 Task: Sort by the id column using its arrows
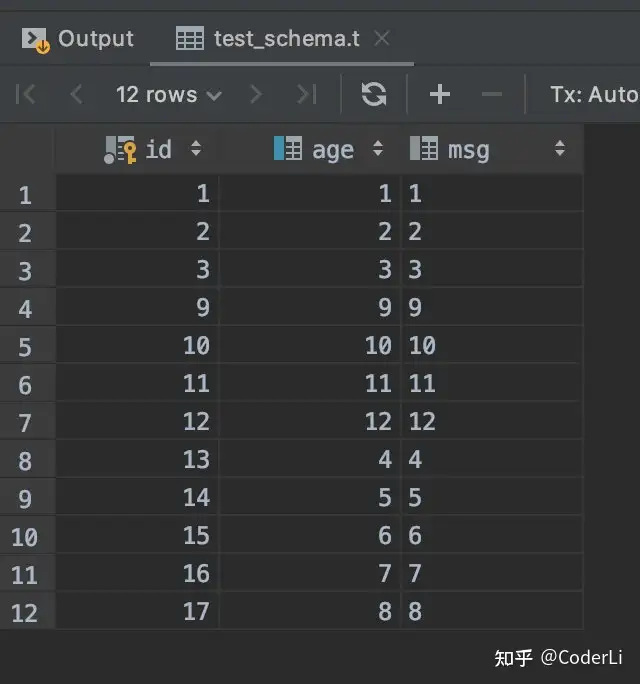pos(196,149)
